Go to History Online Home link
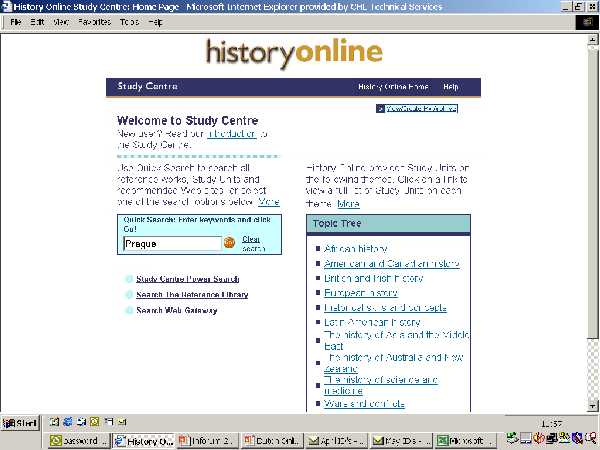 point(393,87)
